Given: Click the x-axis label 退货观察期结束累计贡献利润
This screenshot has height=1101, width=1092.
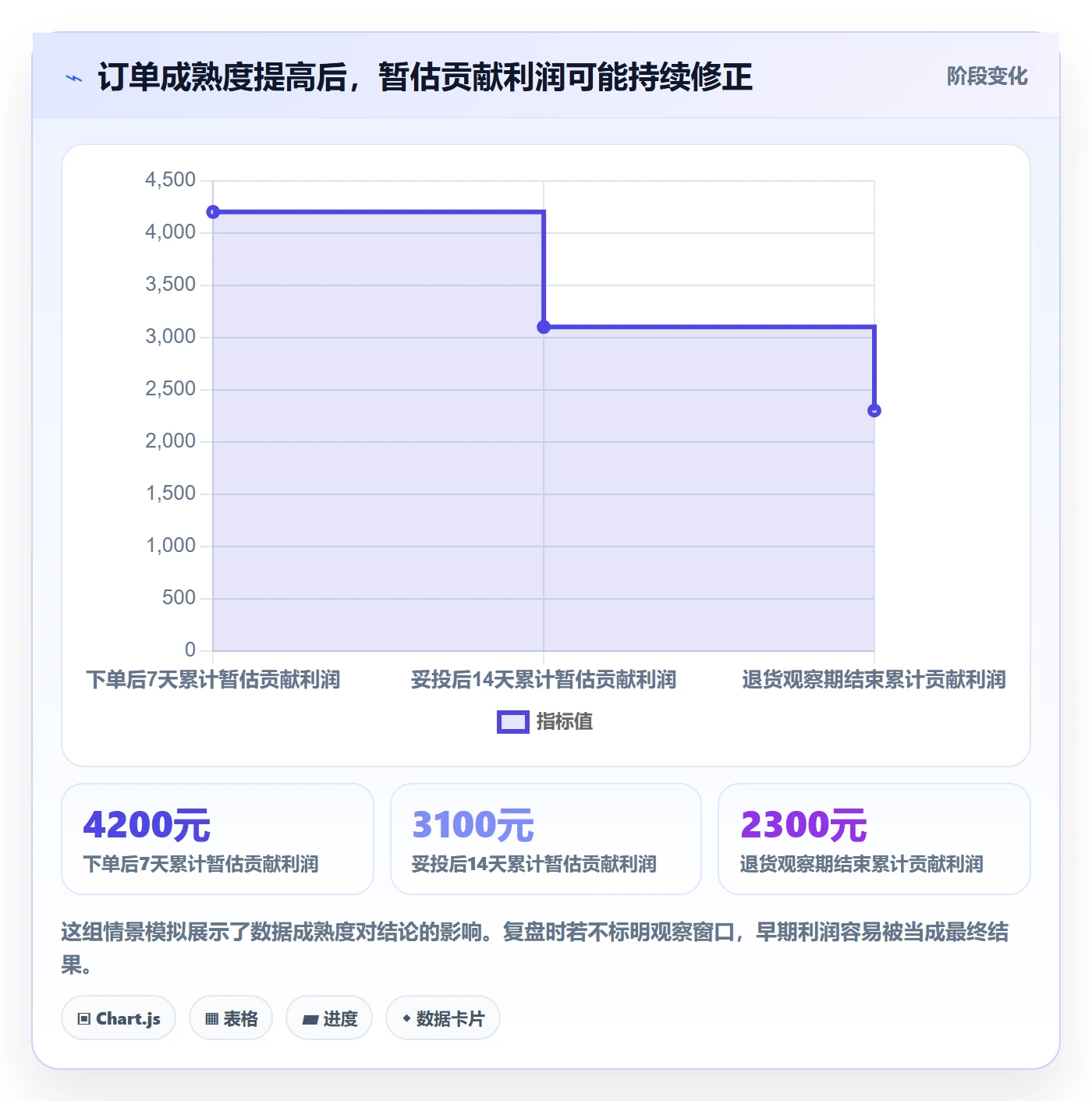Looking at the screenshot, I should (x=874, y=680).
